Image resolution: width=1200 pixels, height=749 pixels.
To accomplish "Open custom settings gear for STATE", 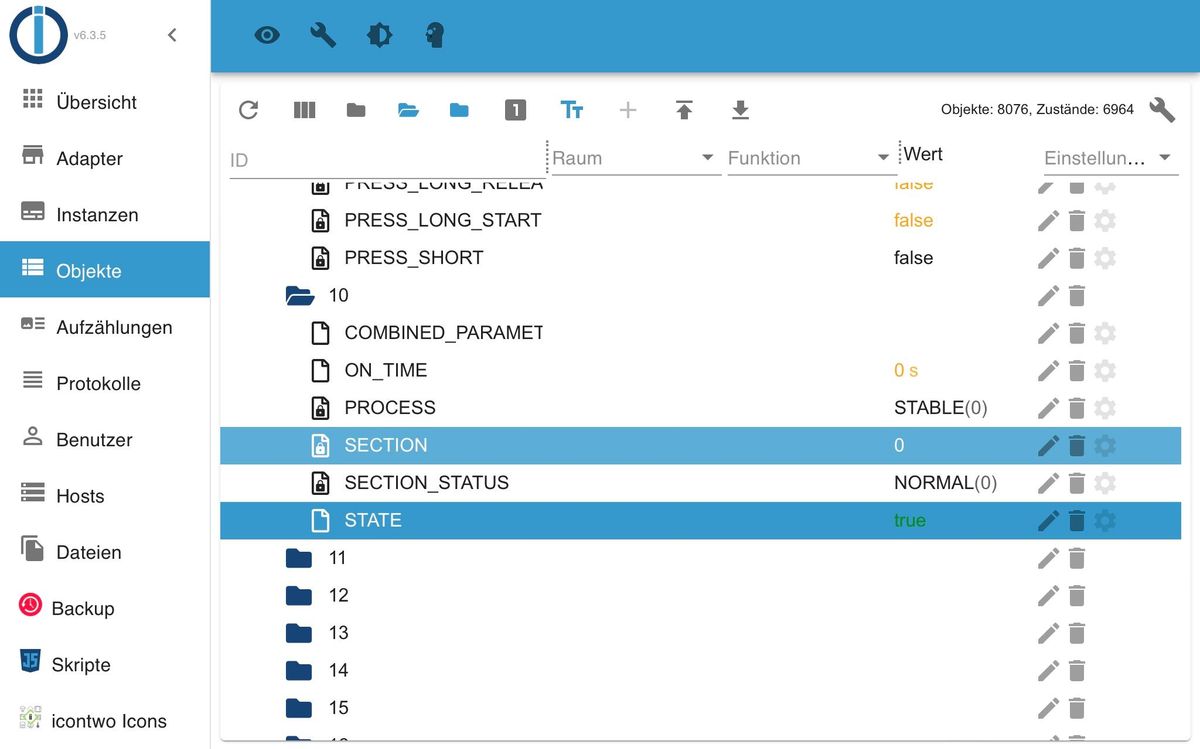I will point(1105,520).
